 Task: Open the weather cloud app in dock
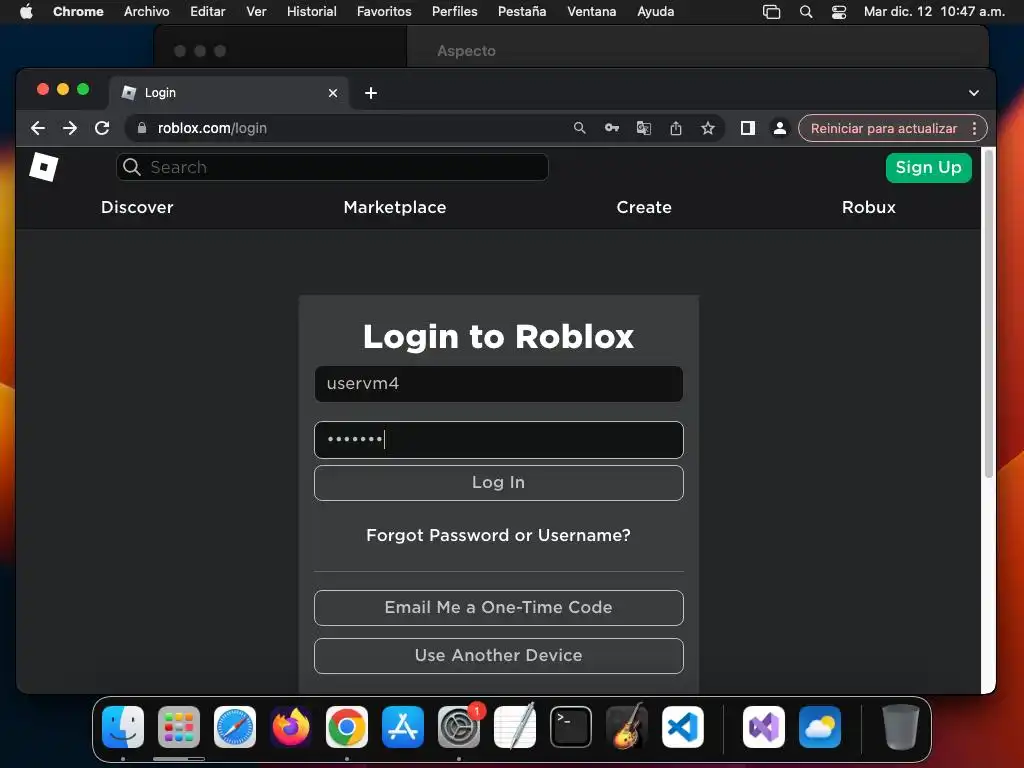(820, 727)
